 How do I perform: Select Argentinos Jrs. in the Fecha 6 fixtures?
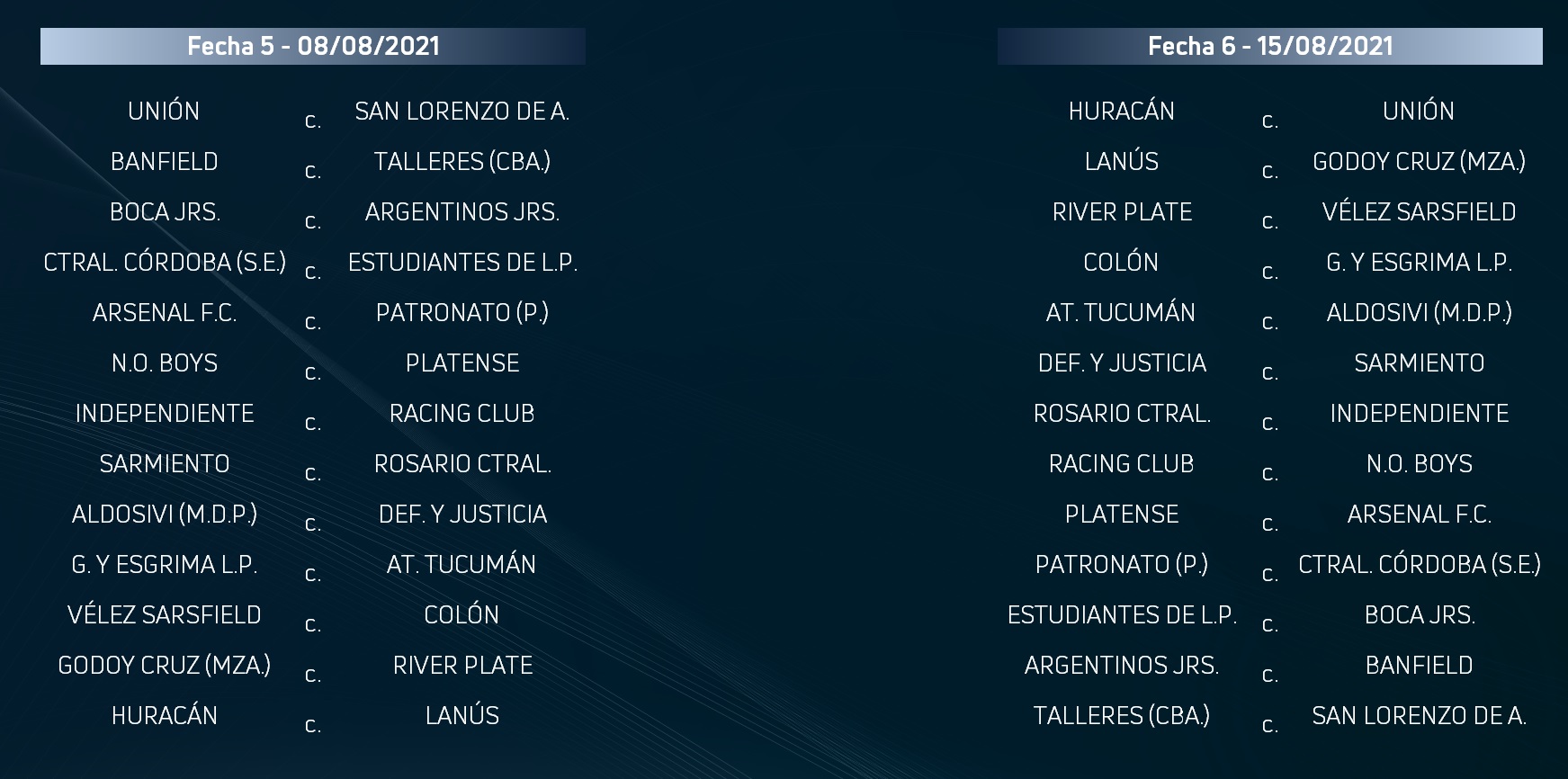(1121, 666)
